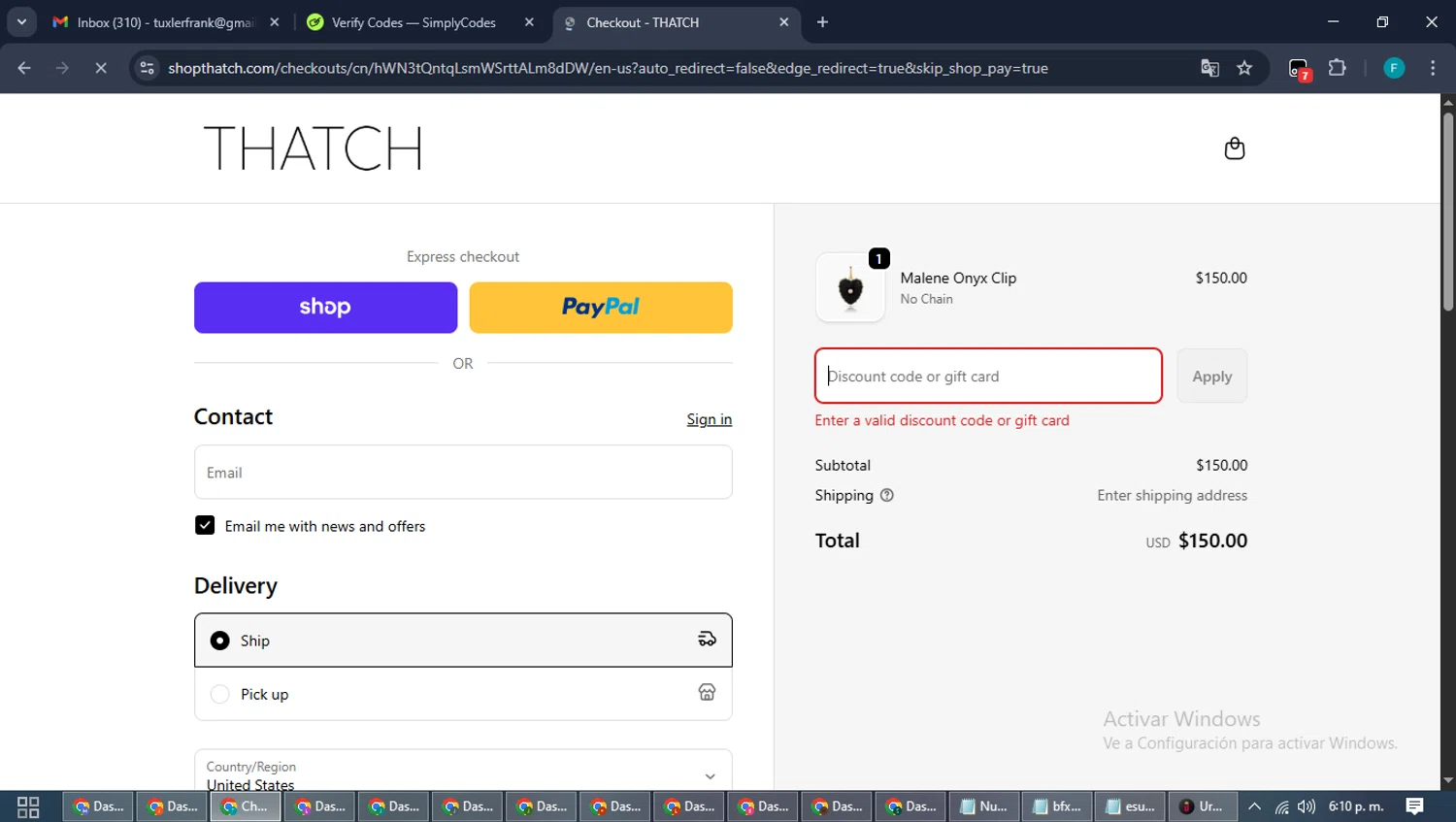Pay with PayPal express checkout
Image resolution: width=1456 pixels, height=822 pixels.
click(x=601, y=308)
